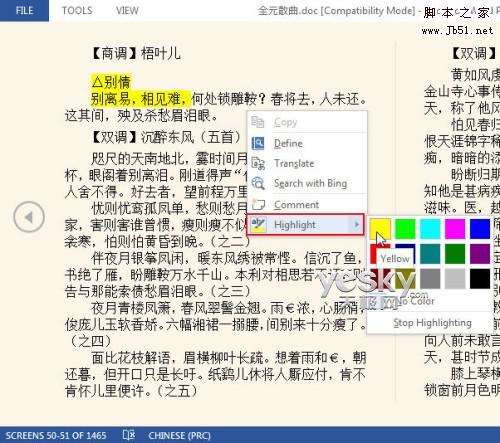Image resolution: width=500 pixels, height=443 pixels.
Task: Open the FILE tab
Action: (x=24, y=10)
